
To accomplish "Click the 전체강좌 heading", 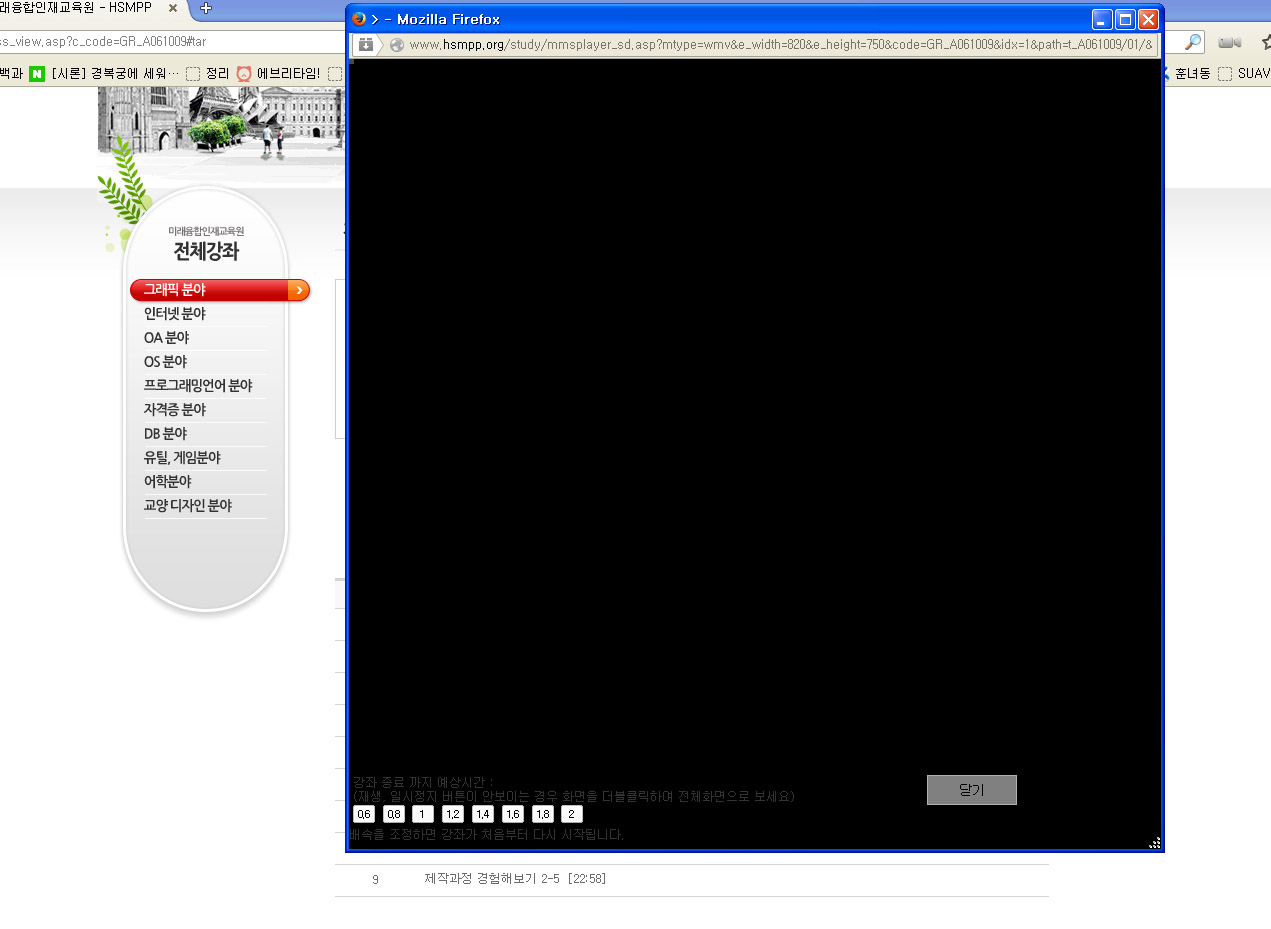I will coord(206,252).
